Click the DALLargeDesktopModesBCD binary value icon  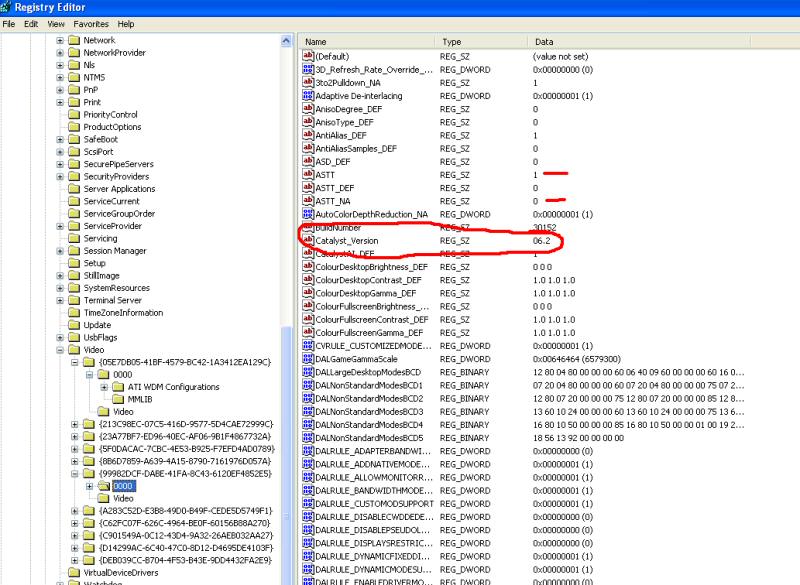309,372
